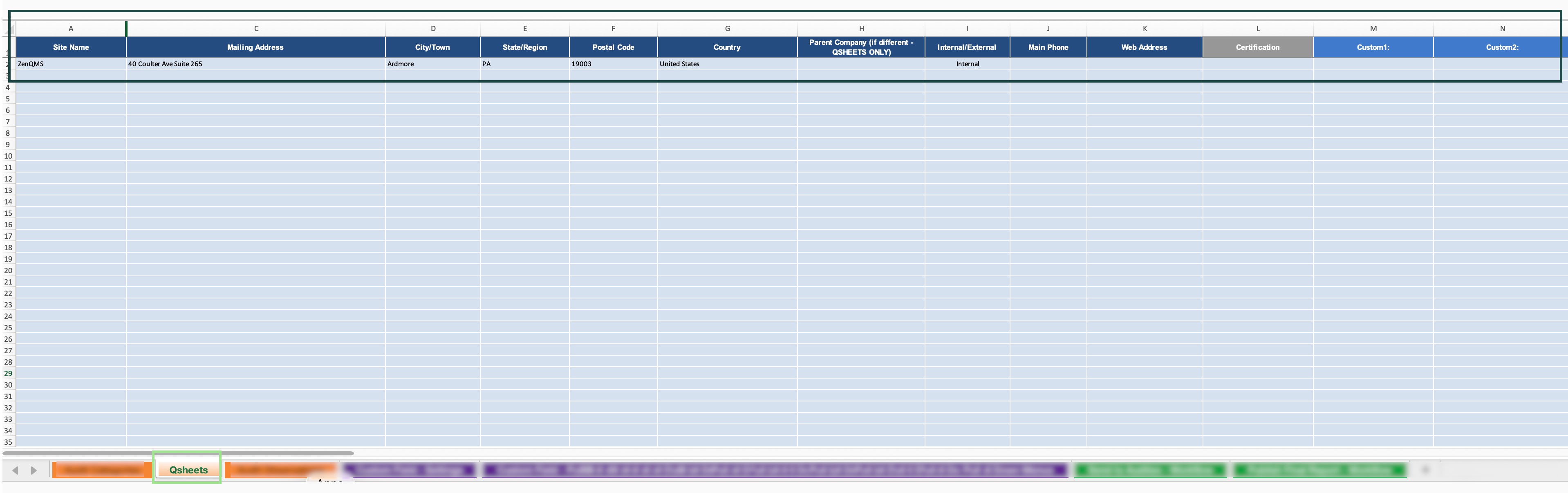Open the blurred orange tab left of Qsheets
1568x493 pixels.
point(102,469)
